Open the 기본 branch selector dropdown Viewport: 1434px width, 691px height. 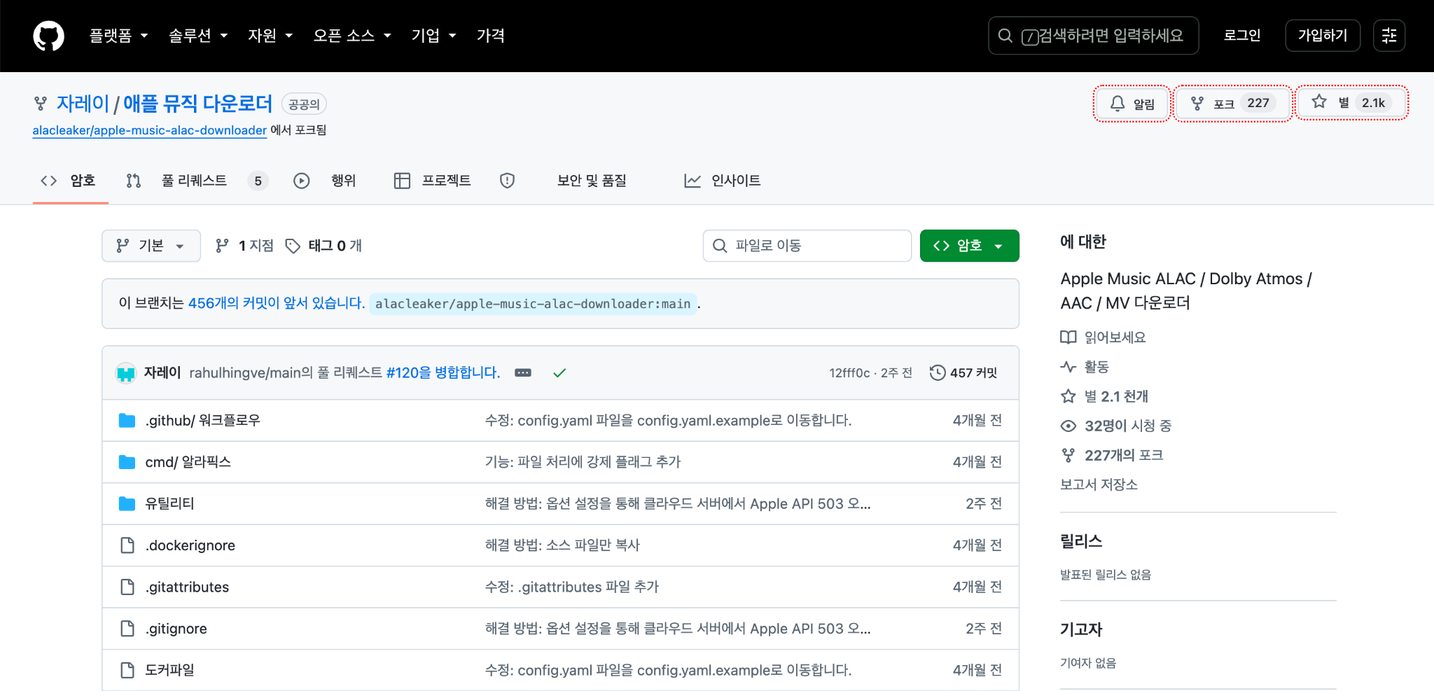tap(151, 246)
